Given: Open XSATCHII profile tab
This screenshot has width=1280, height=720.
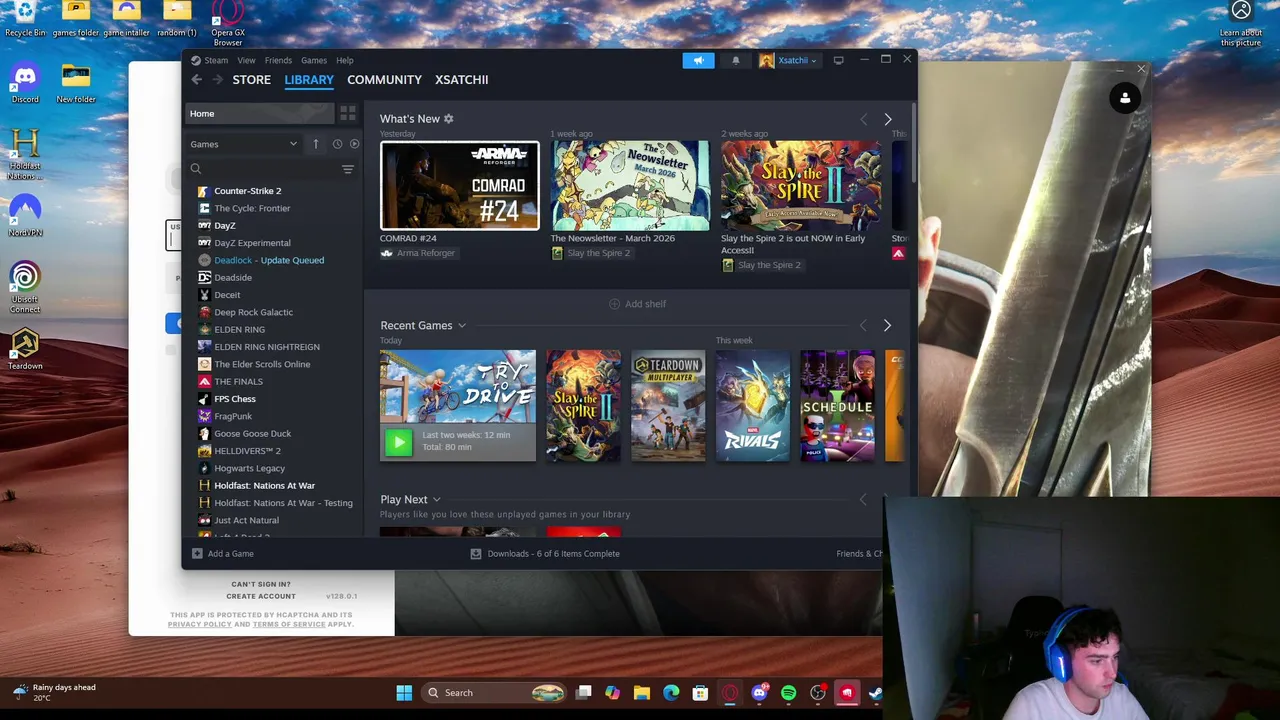Looking at the screenshot, I should tap(462, 80).
